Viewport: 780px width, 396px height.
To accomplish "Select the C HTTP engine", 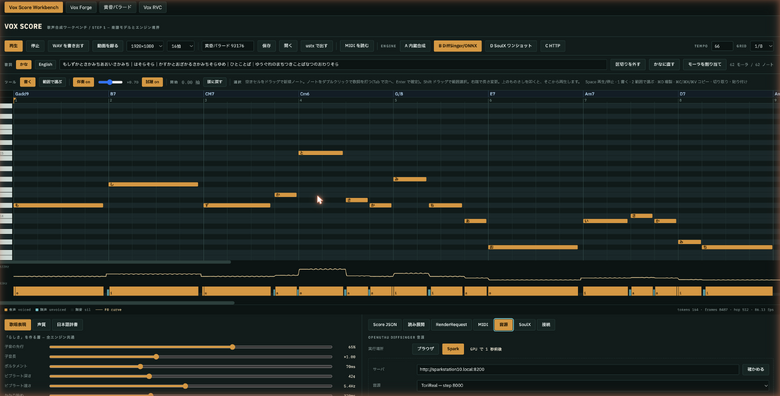I will tap(552, 46).
